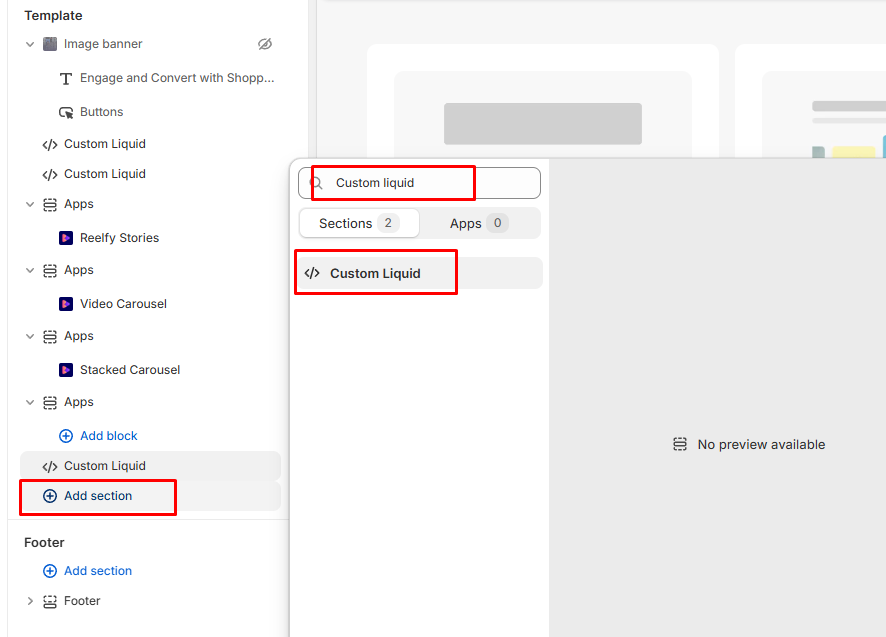
Task: Click the Video Carousel app icon
Action: click(x=66, y=304)
